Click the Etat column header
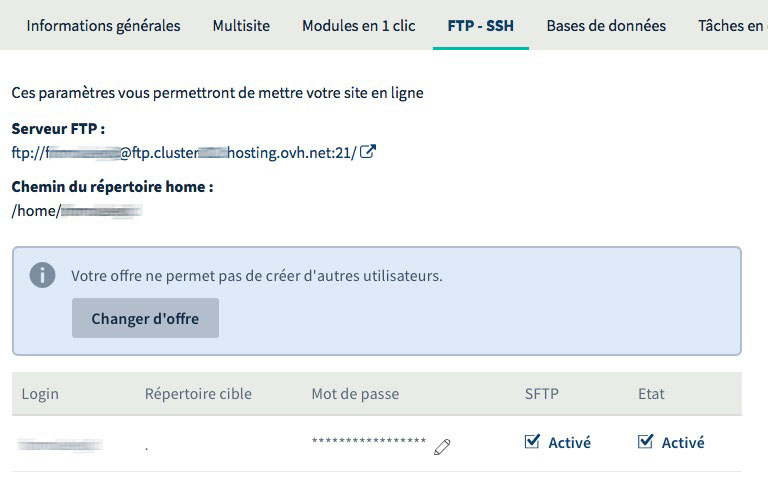 (x=651, y=393)
